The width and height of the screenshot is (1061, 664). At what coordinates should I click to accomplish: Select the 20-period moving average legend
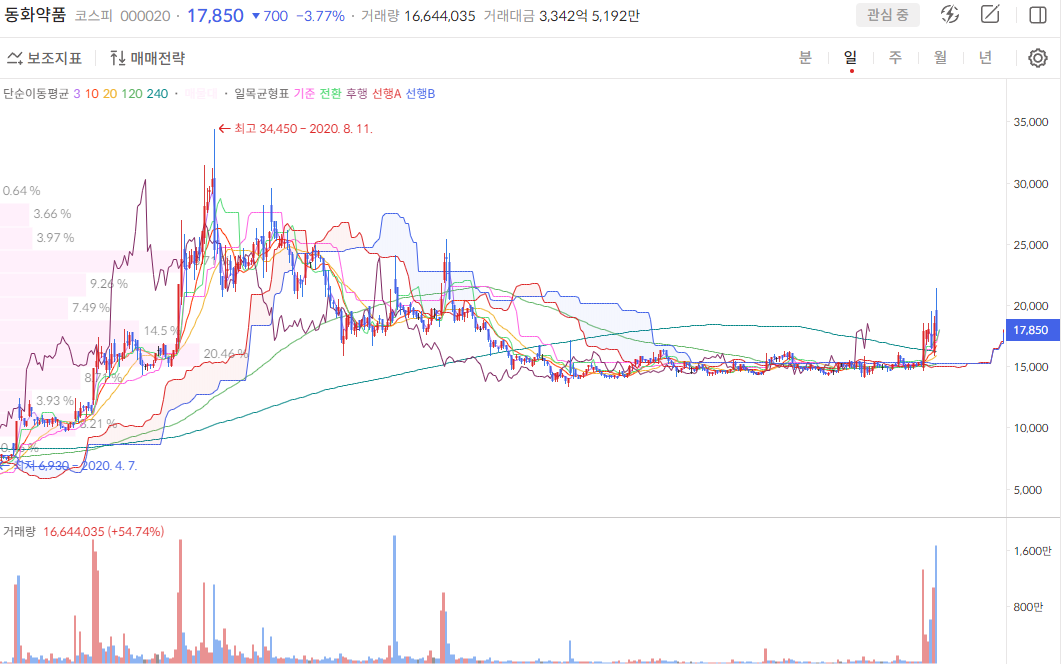coord(110,93)
